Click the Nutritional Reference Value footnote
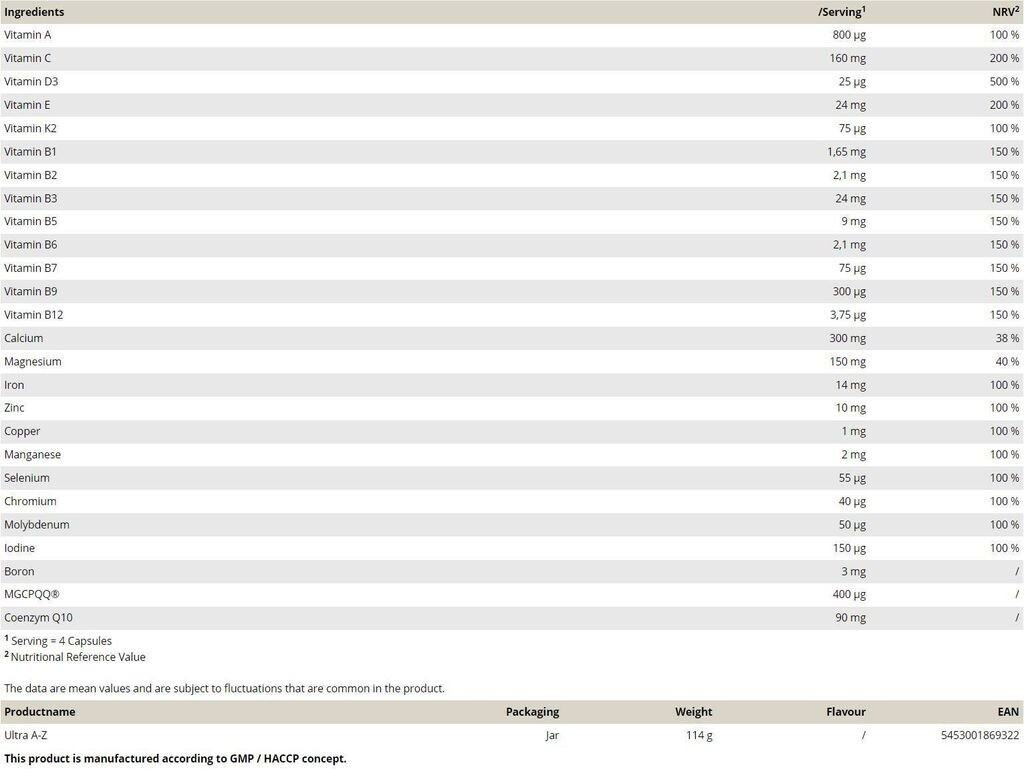Screen dimensions: 1024x769 (x=78, y=657)
